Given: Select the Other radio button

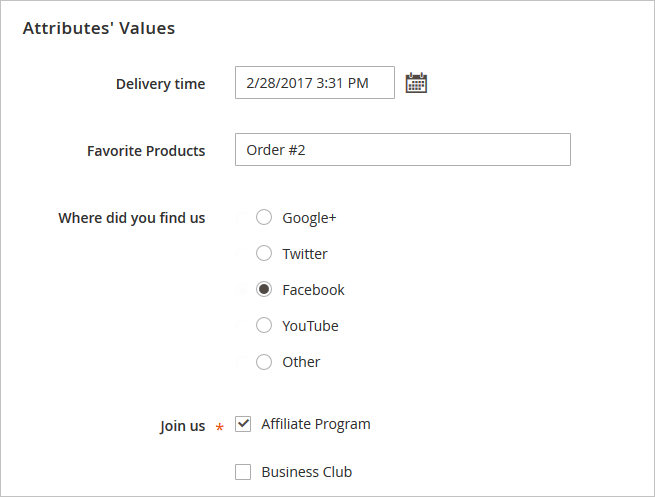Looking at the screenshot, I should click(264, 362).
